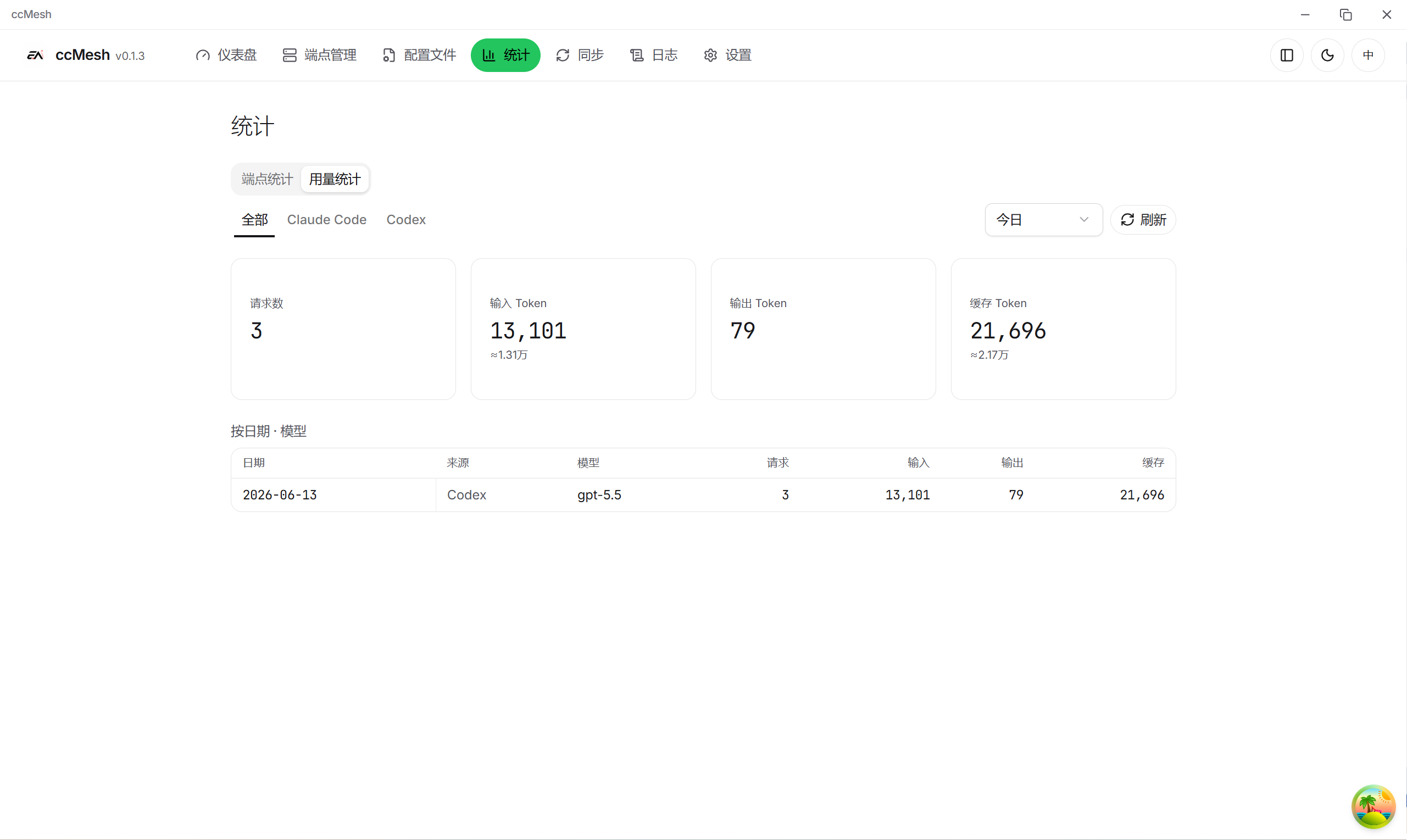Click the 日期 column header

point(254,463)
